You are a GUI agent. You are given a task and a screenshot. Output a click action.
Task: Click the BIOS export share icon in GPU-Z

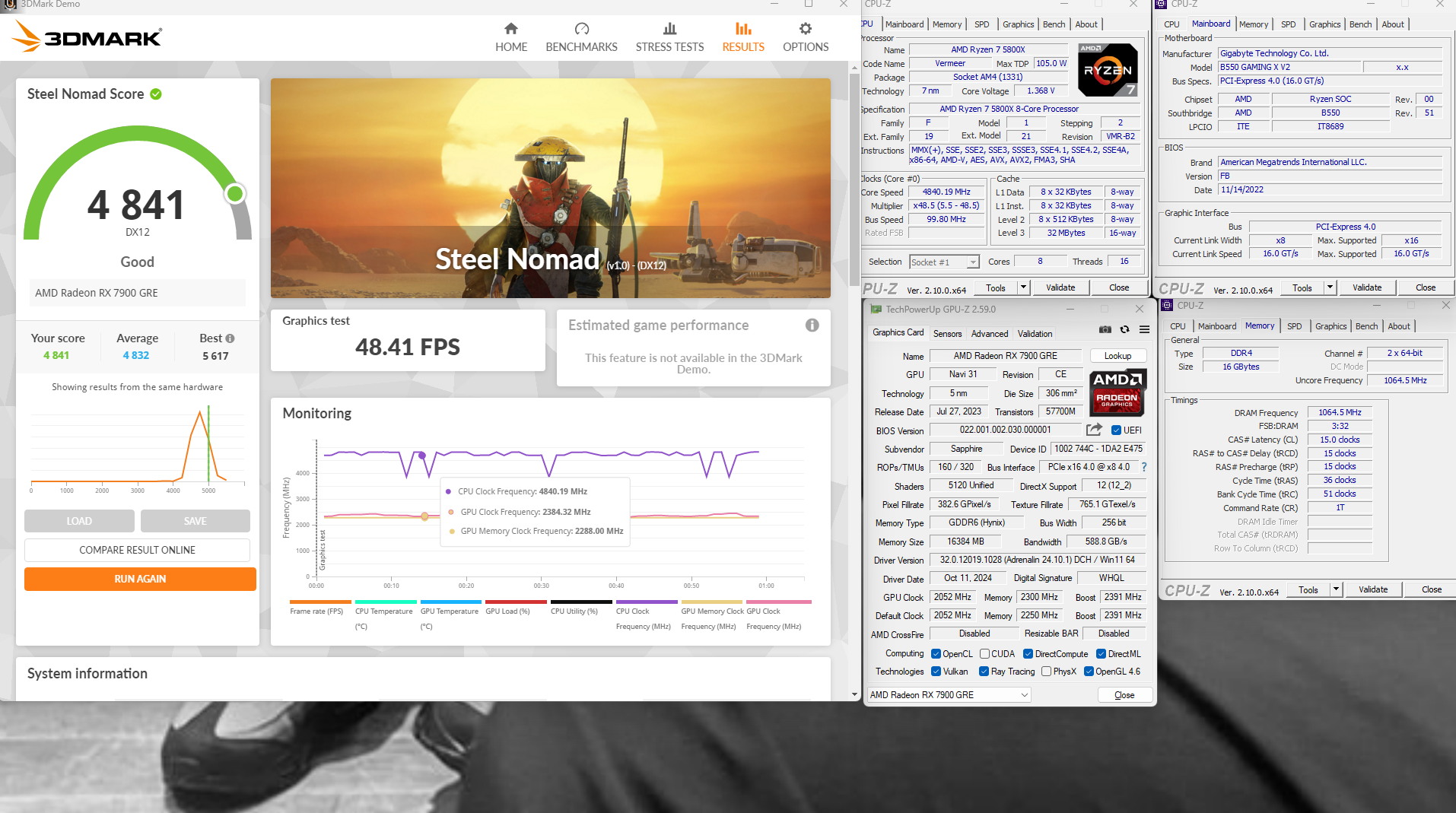point(1094,430)
